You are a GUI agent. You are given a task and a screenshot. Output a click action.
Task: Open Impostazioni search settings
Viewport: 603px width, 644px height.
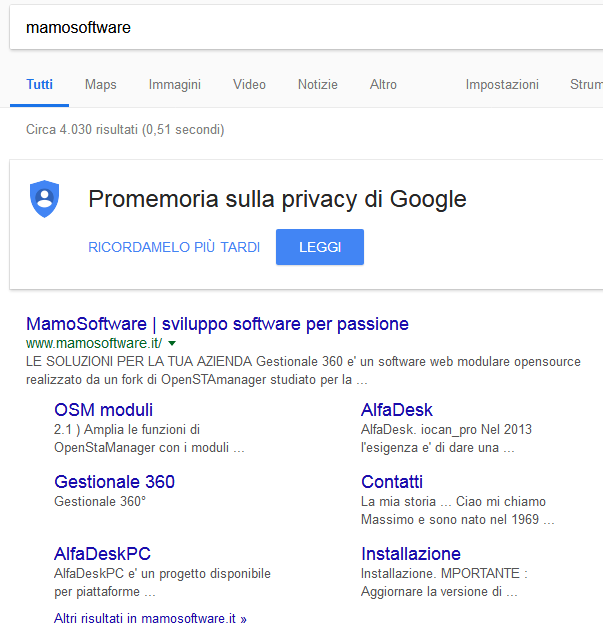point(502,85)
